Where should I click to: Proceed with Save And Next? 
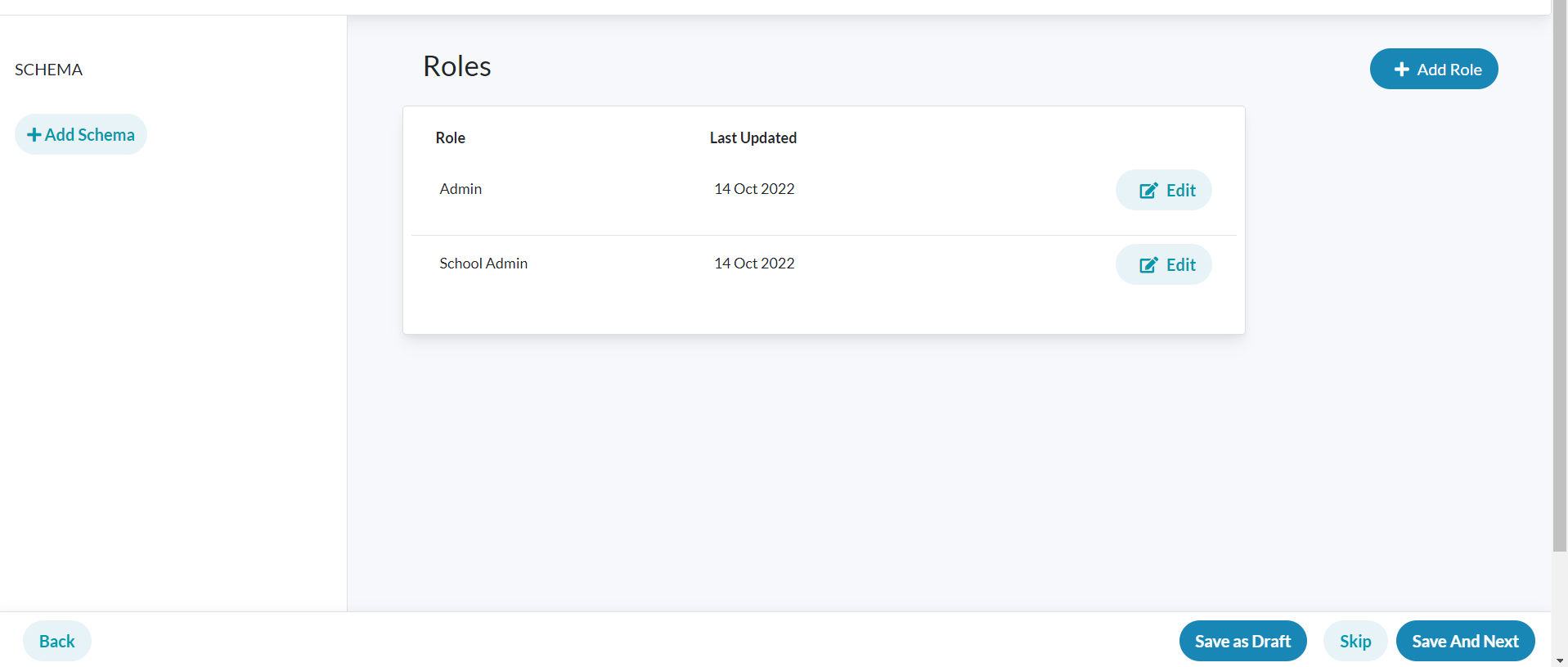[1464, 641]
